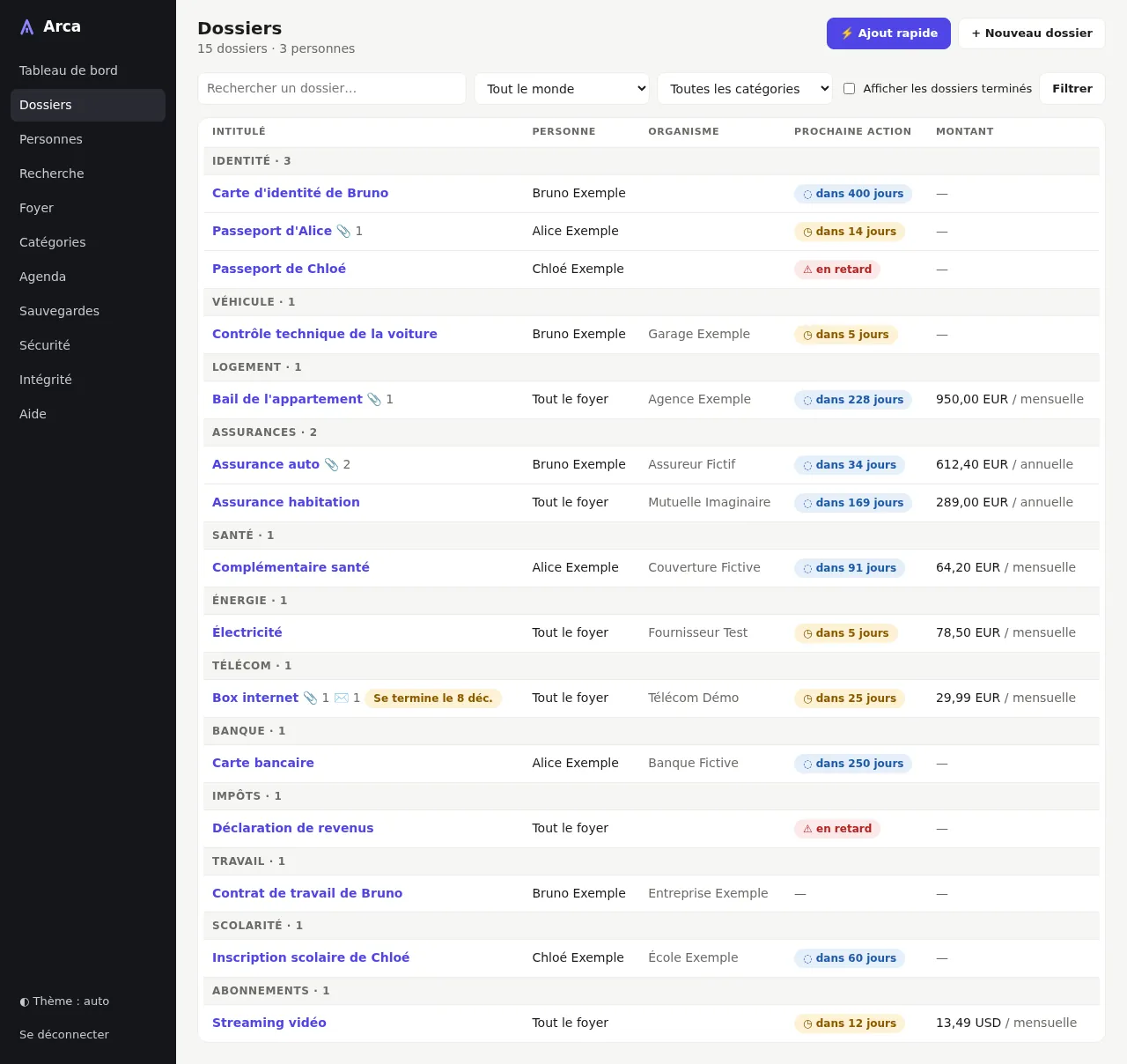Click the Nouveau dossier button
Screen dimensions: 1127x1064
1032,33
